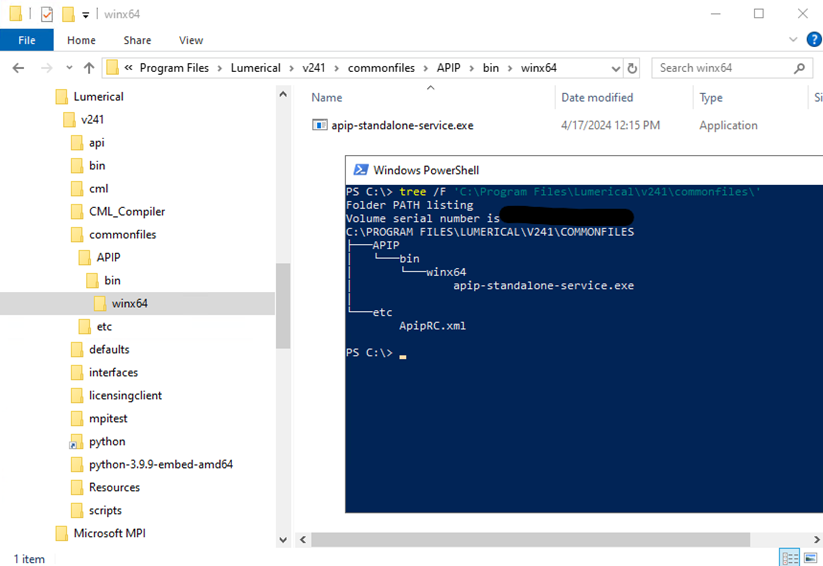Click python-3.9.9-embed-amd64 folder icon

point(77,465)
